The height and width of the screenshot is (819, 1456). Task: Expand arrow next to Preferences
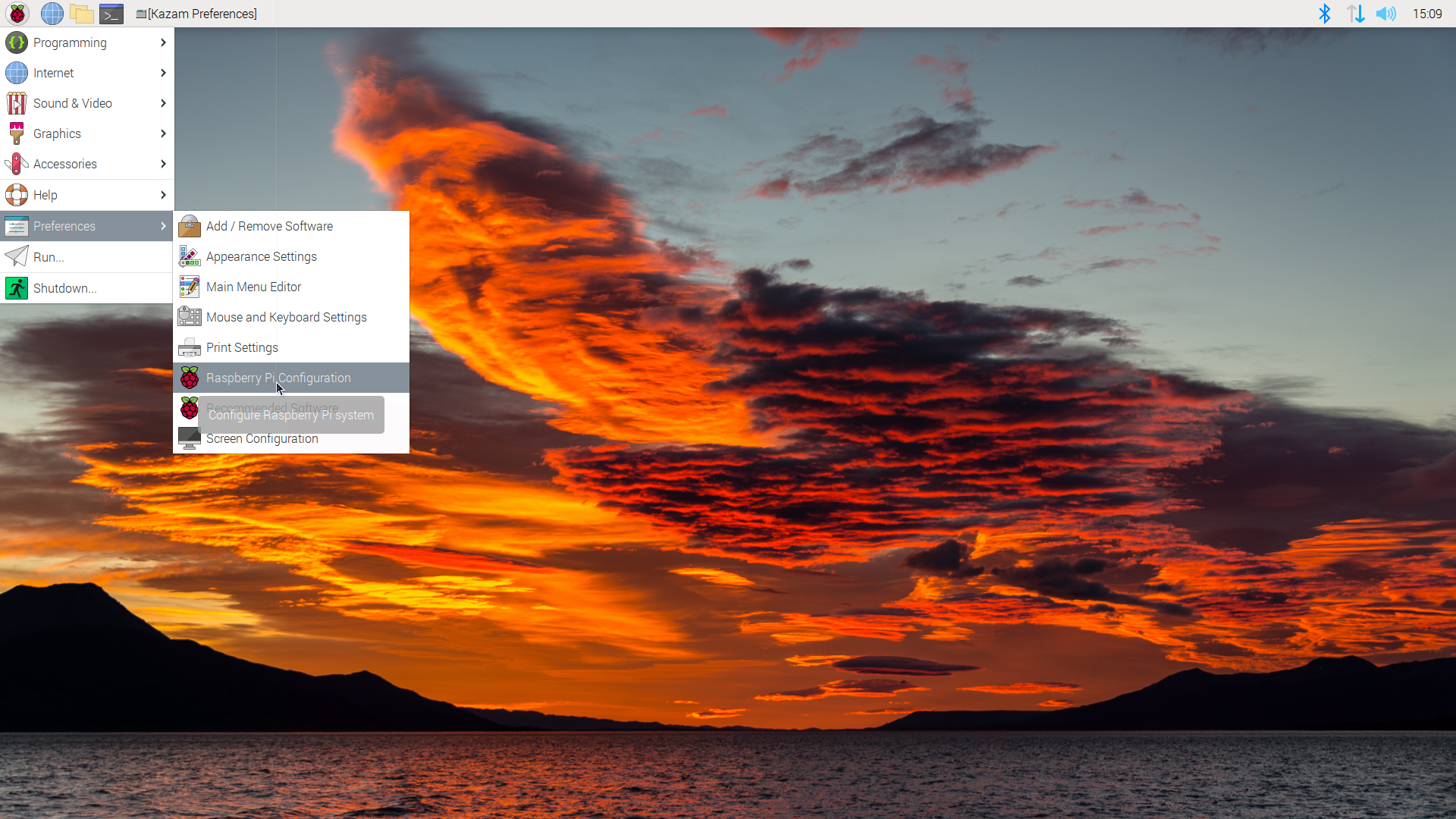[163, 226]
